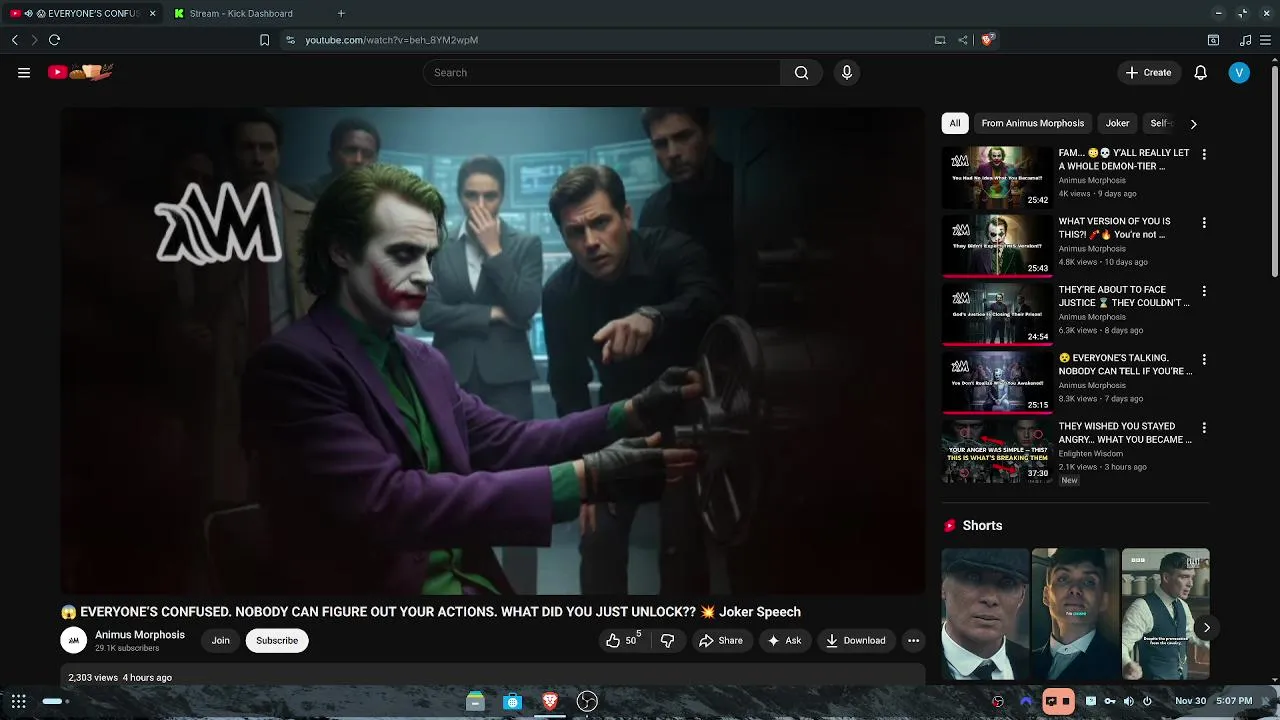Bookmark this page in the address bar

[x=264, y=40]
